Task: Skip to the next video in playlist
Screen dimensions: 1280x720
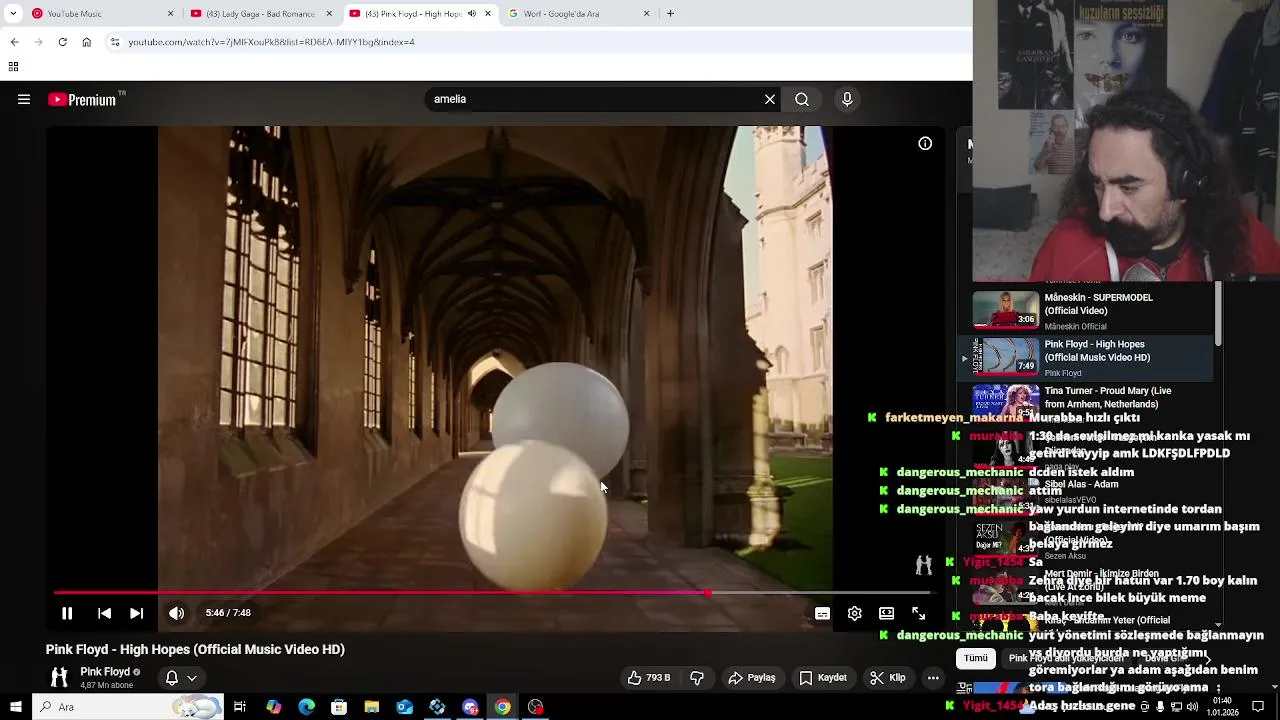Action: click(x=137, y=613)
